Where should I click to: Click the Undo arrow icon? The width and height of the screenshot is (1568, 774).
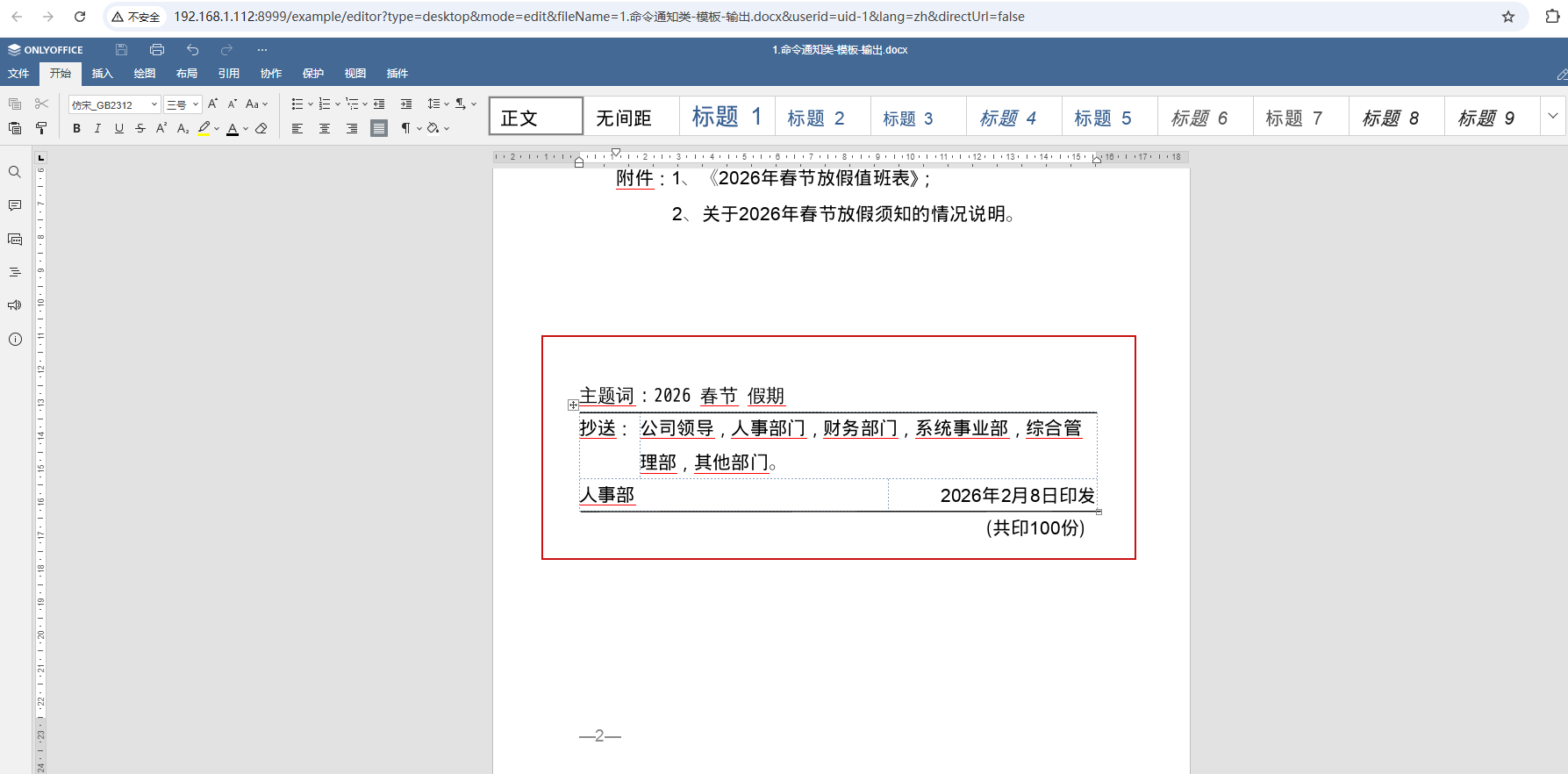(193, 50)
